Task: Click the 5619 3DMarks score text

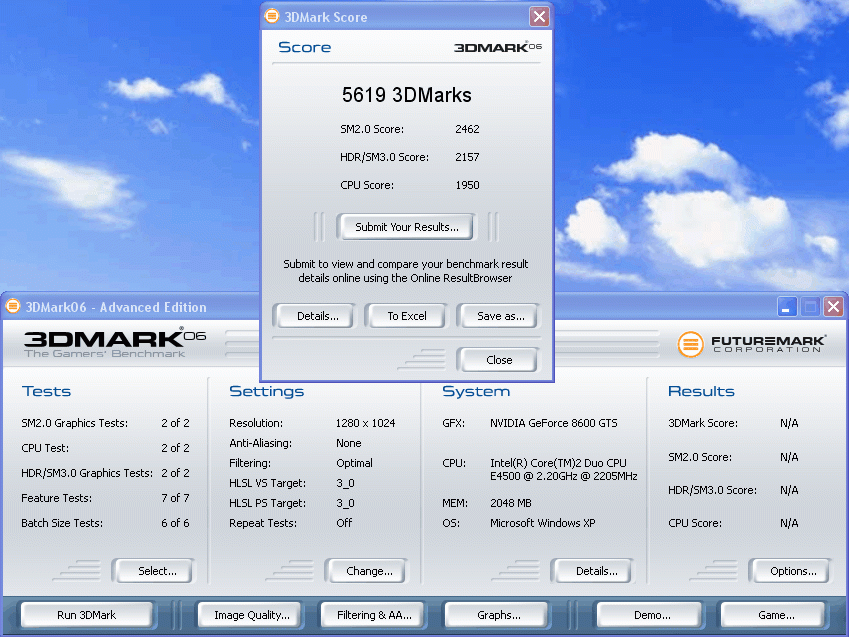Action: (406, 95)
